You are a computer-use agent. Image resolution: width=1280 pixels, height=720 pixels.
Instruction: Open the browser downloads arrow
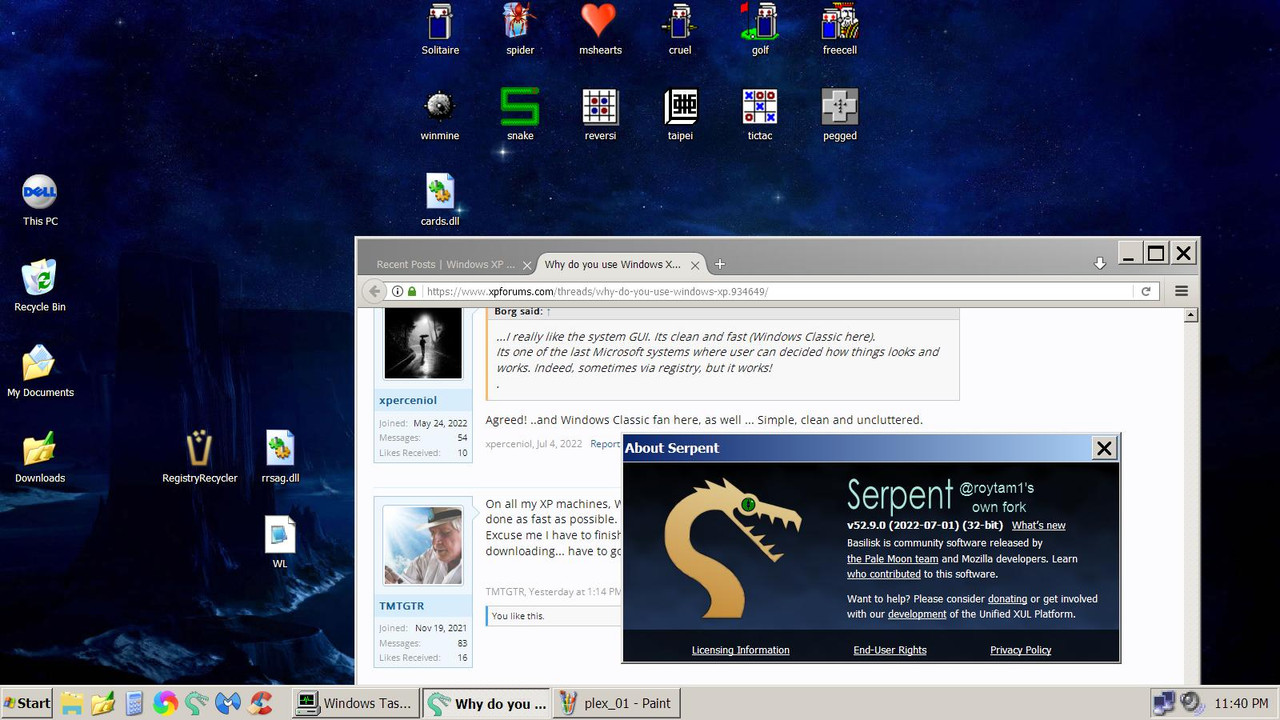coord(1099,263)
